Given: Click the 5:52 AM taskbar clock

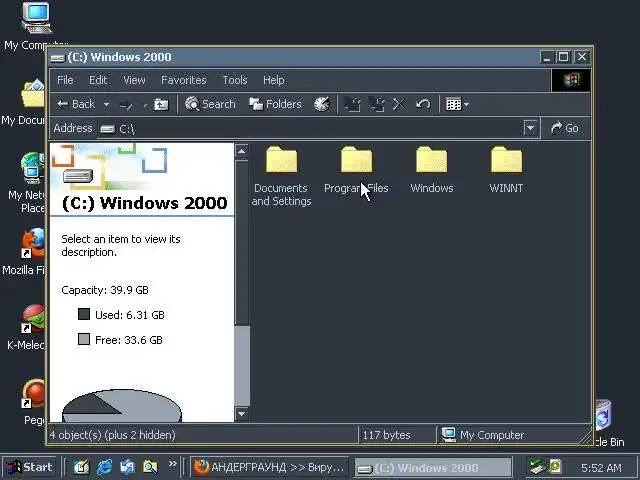Looking at the screenshot, I should [601, 467].
